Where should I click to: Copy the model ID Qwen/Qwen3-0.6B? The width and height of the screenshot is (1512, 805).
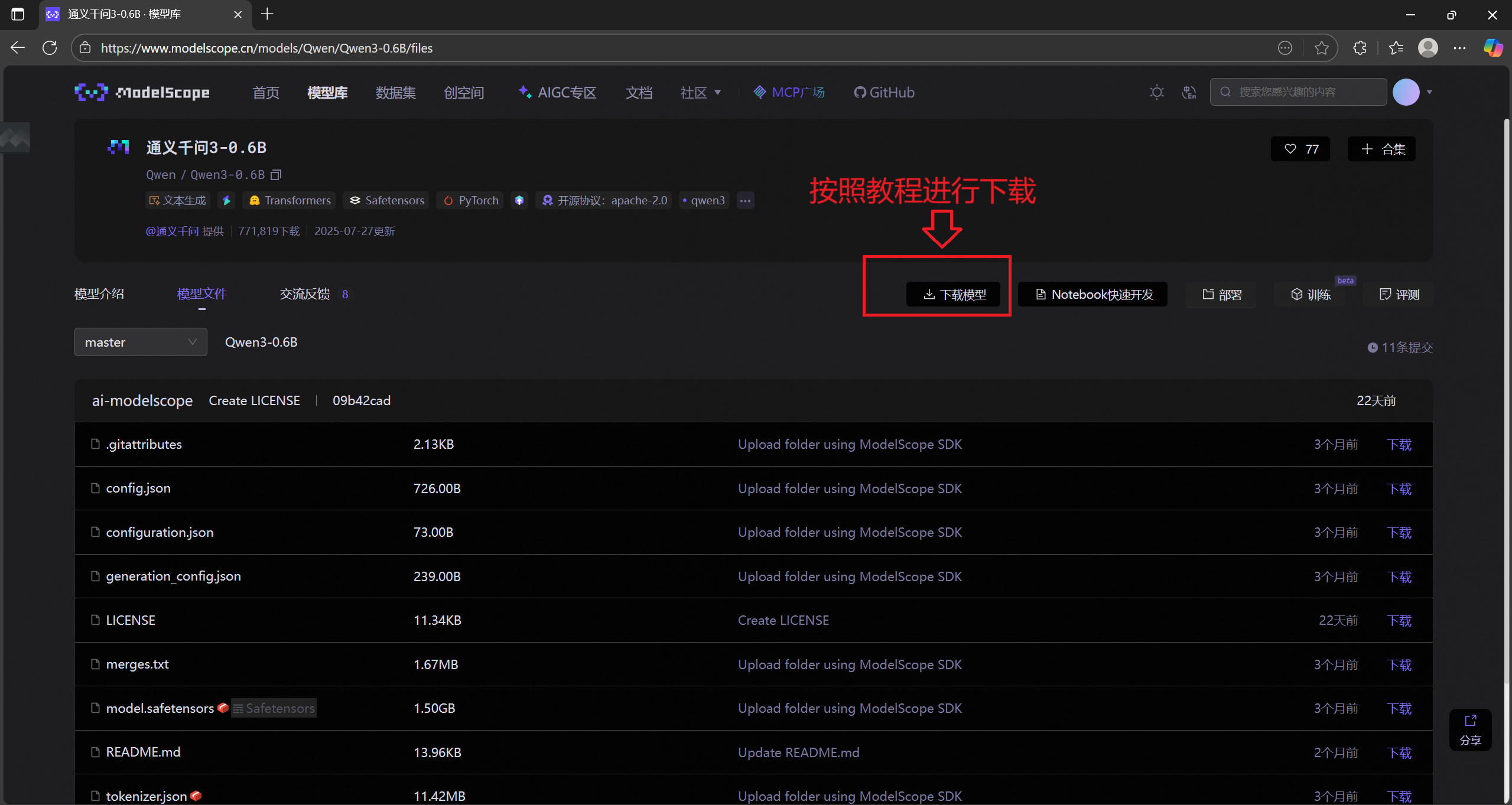point(276,175)
